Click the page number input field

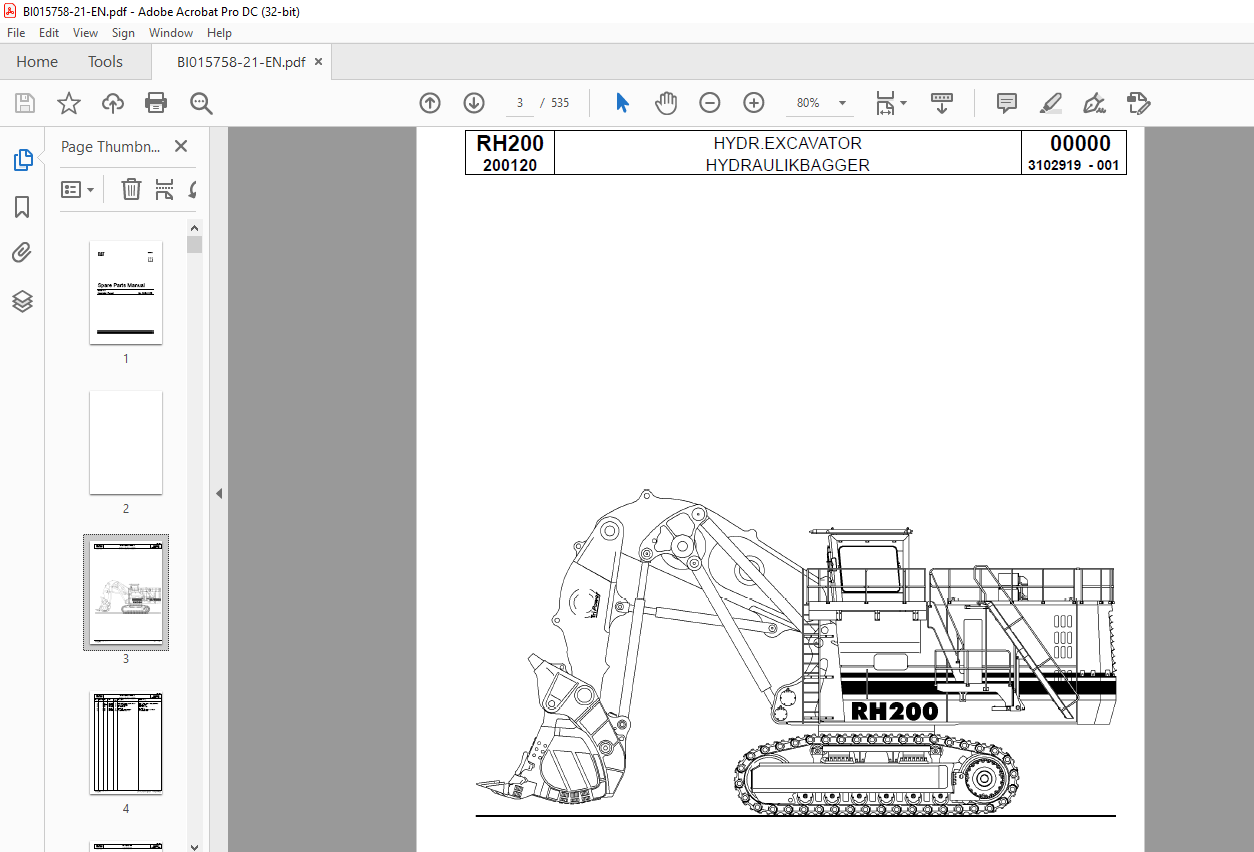520,103
